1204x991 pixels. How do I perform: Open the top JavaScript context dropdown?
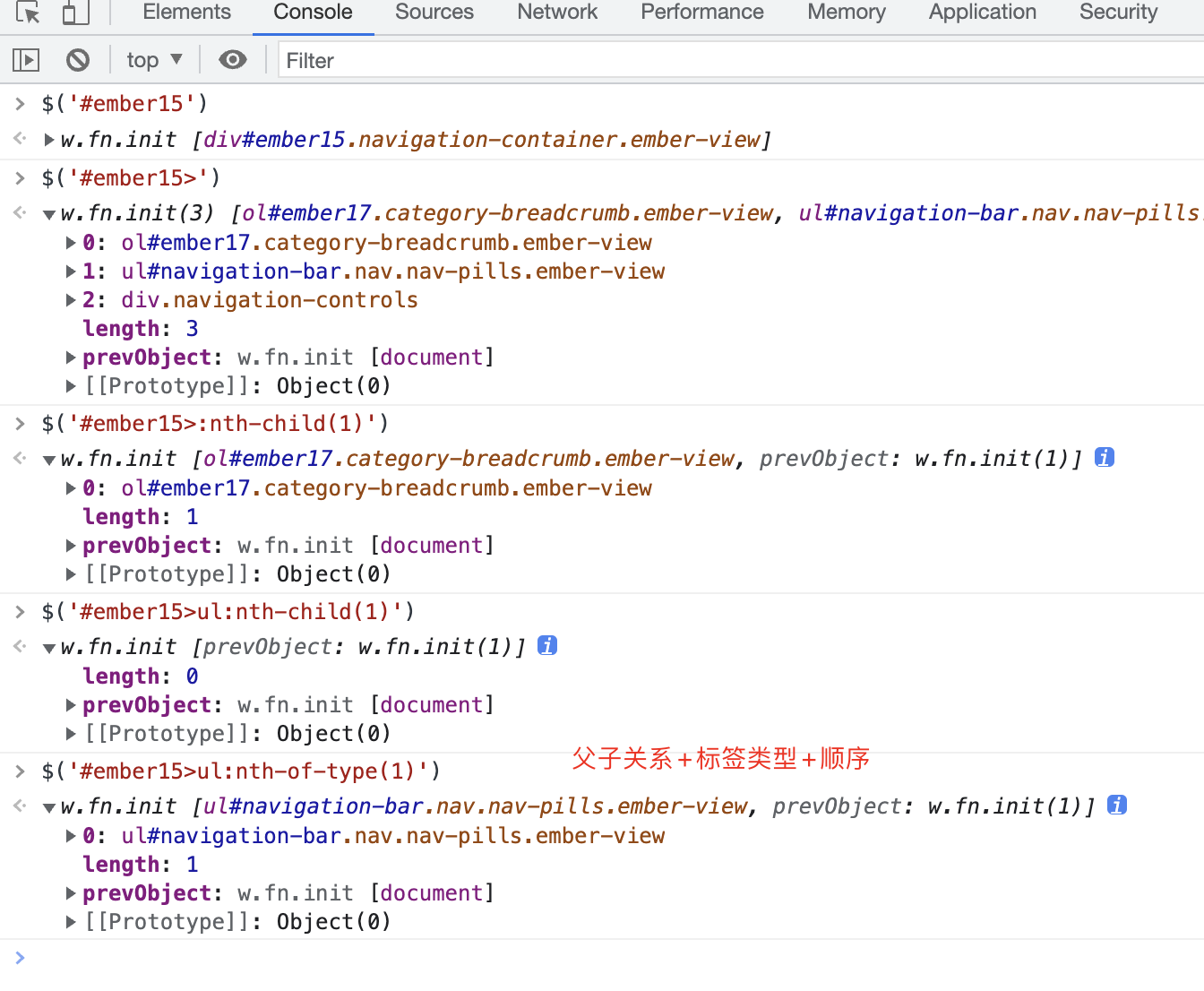(154, 60)
